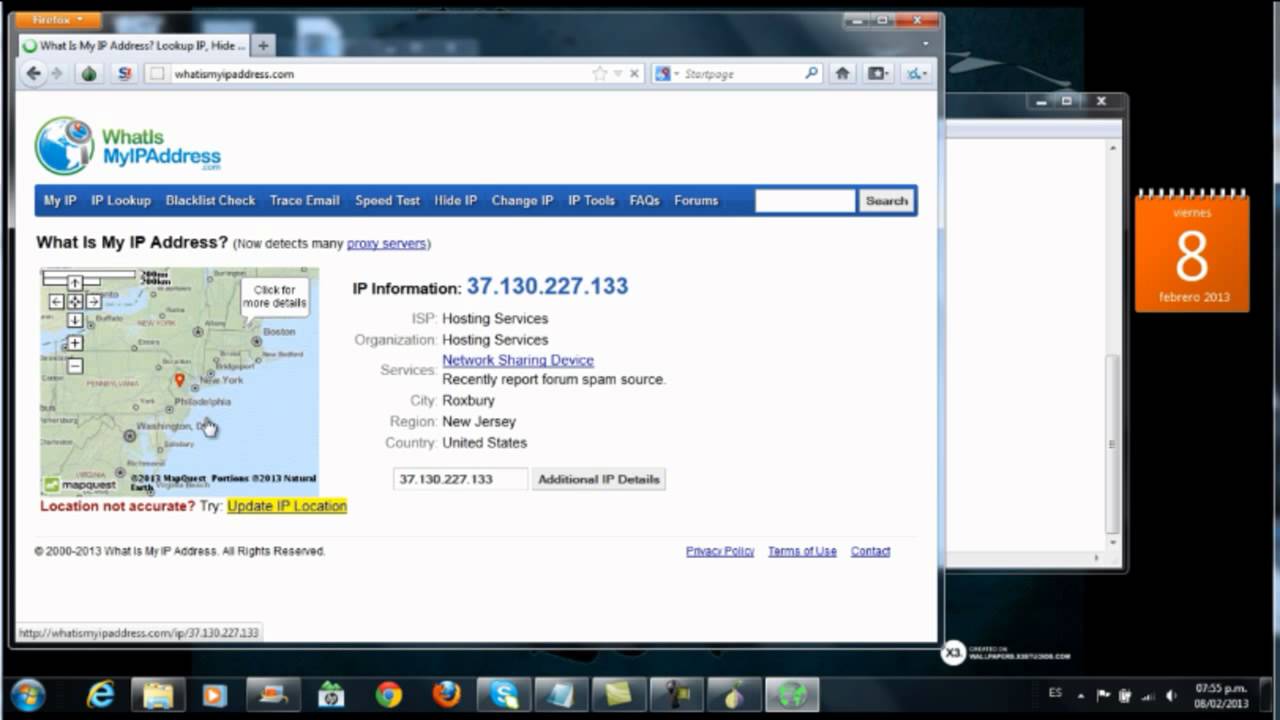Click the red S toolbar icon
1280x720 pixels.
click(124, 73)
